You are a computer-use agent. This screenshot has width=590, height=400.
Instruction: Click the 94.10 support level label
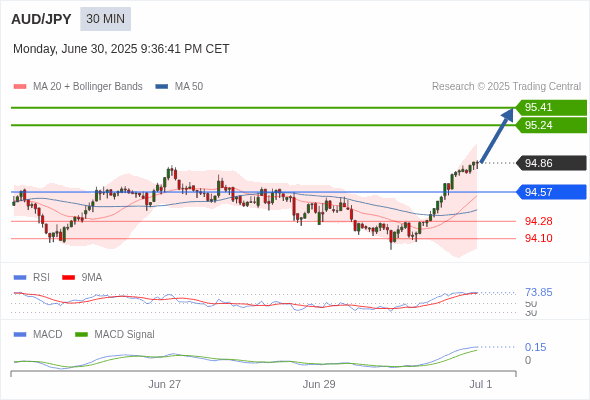tap(538, 238)
